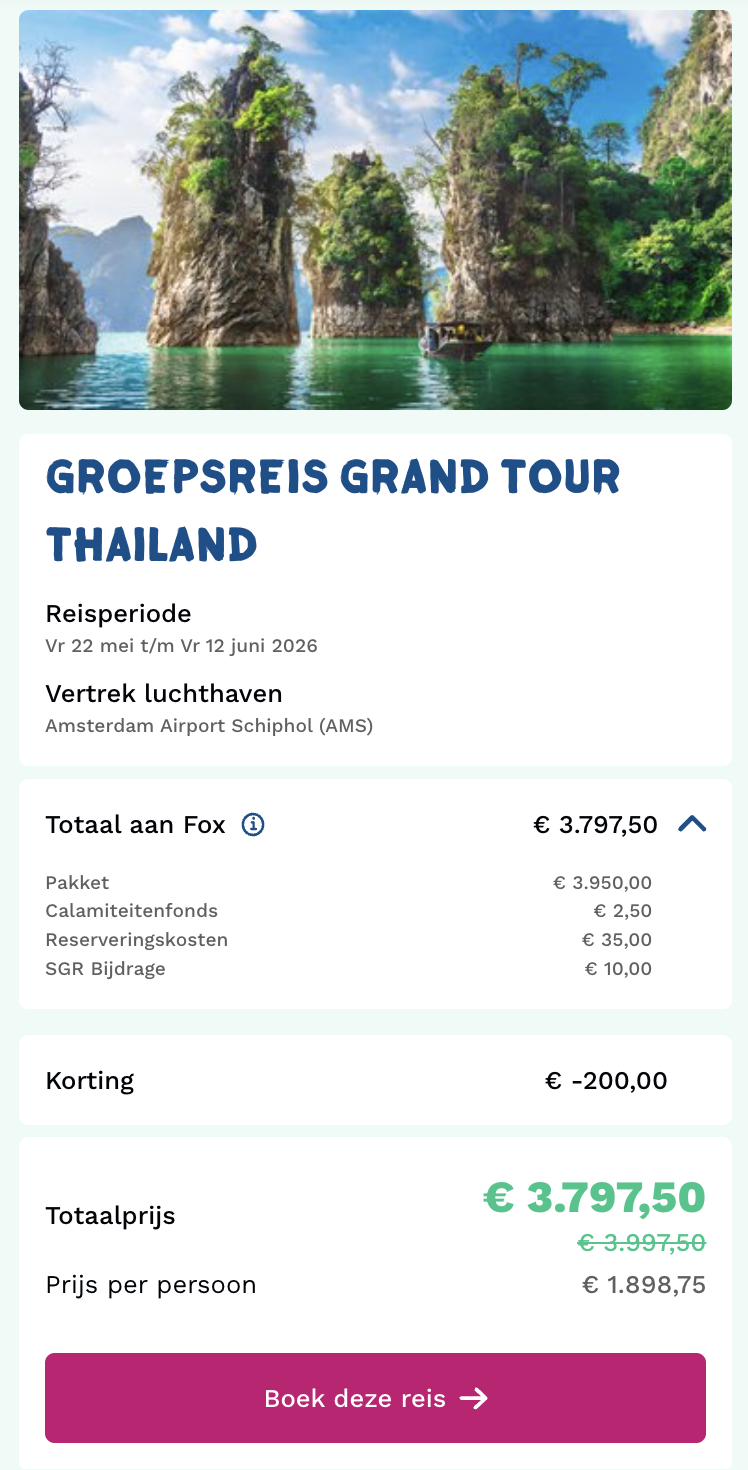Click the crossed-out price € 3.997,50
This screenshot has width=748, height=1470.
tap(641, 1243)
